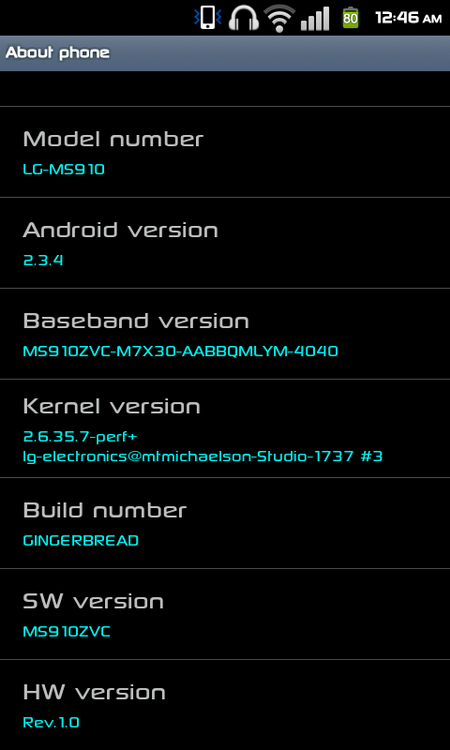Tap the GINGERBREAD build value

coord(81,540)
